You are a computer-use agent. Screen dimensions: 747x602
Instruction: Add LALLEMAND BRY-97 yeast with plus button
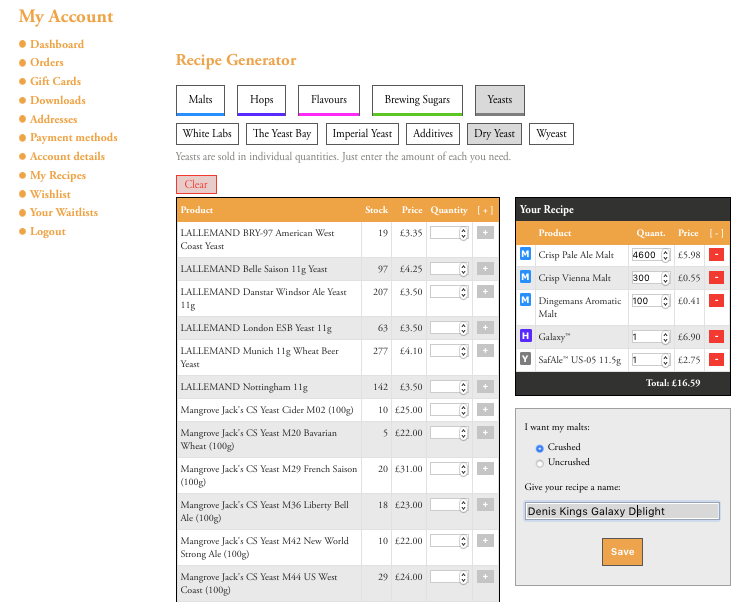pos(485,233)
